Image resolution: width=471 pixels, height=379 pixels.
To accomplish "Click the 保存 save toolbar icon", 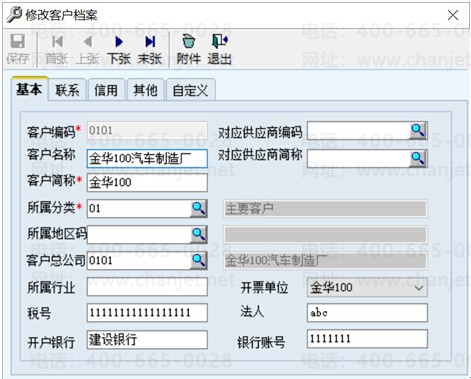I will tap(18, 49).
